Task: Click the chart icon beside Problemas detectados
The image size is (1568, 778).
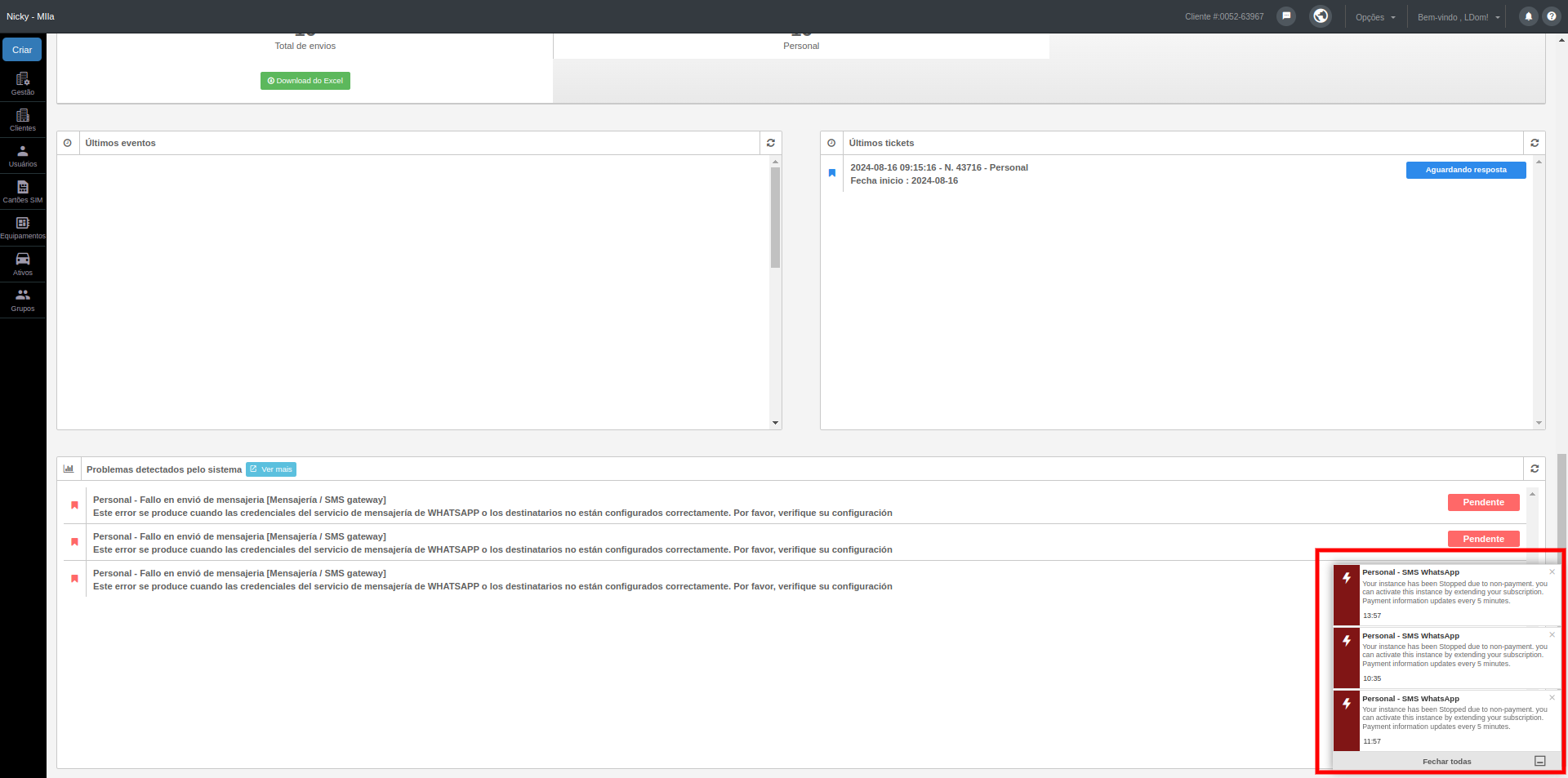Action: (x=69, y=469)
